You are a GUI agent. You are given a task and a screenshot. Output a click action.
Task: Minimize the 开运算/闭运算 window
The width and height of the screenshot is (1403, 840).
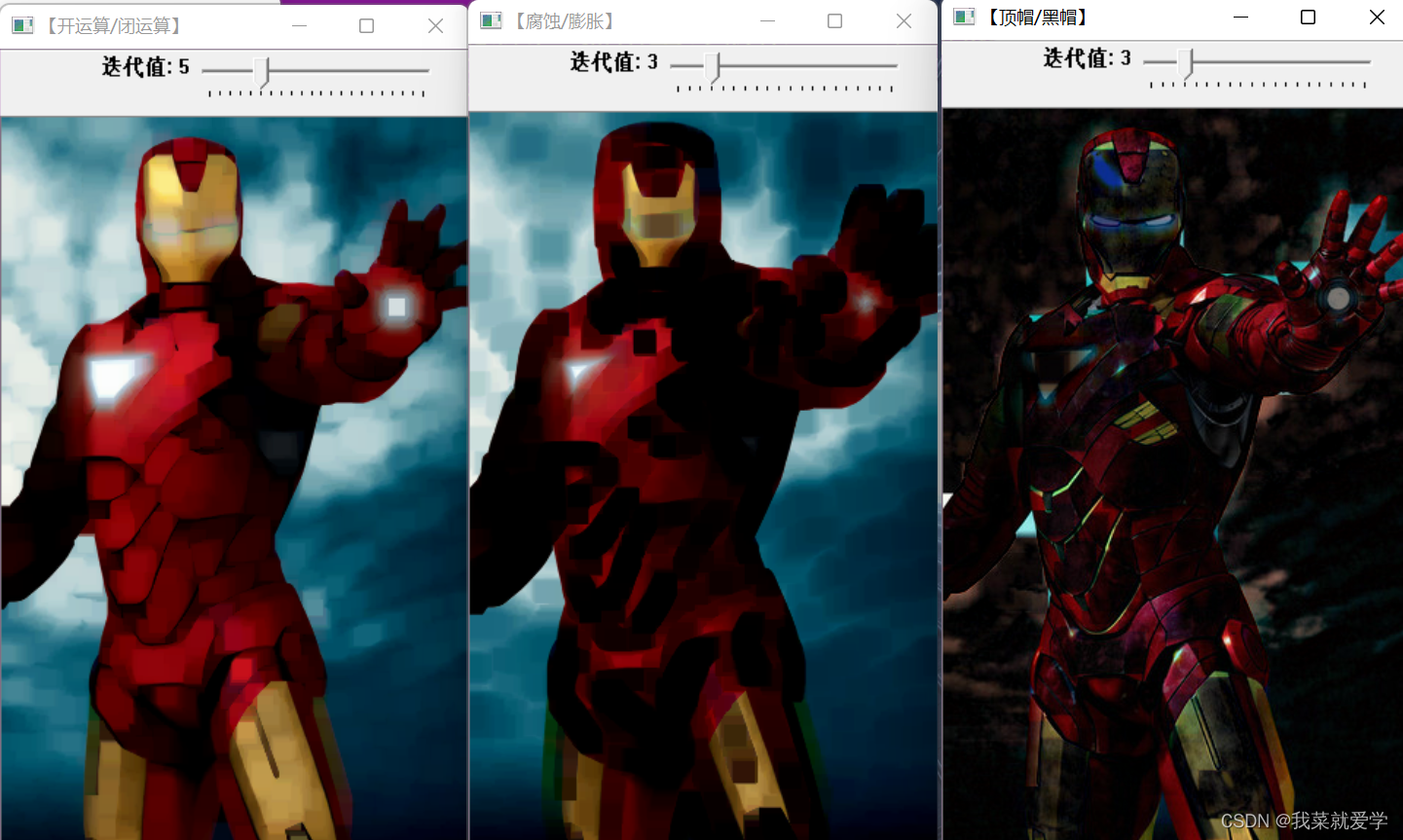(x=299, y=25)
